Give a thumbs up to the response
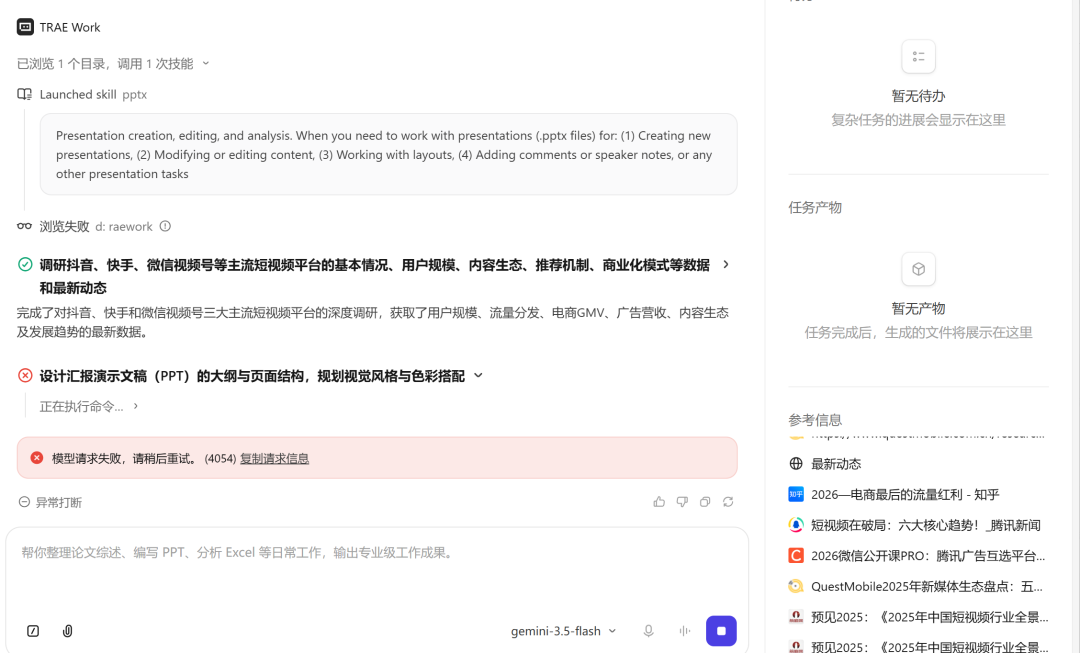Viewport: 1080px width, 653px height. click(659, 502)
